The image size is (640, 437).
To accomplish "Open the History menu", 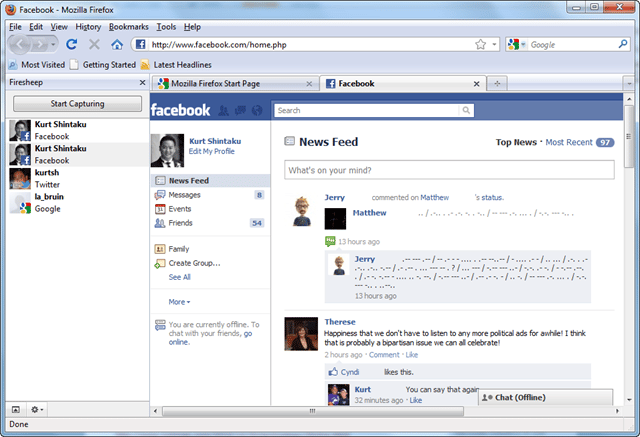I will coord(88,27).
